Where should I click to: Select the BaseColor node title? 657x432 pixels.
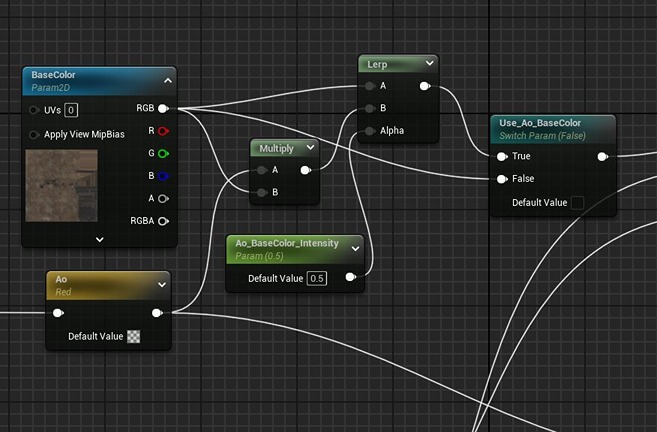pos(53,75)
